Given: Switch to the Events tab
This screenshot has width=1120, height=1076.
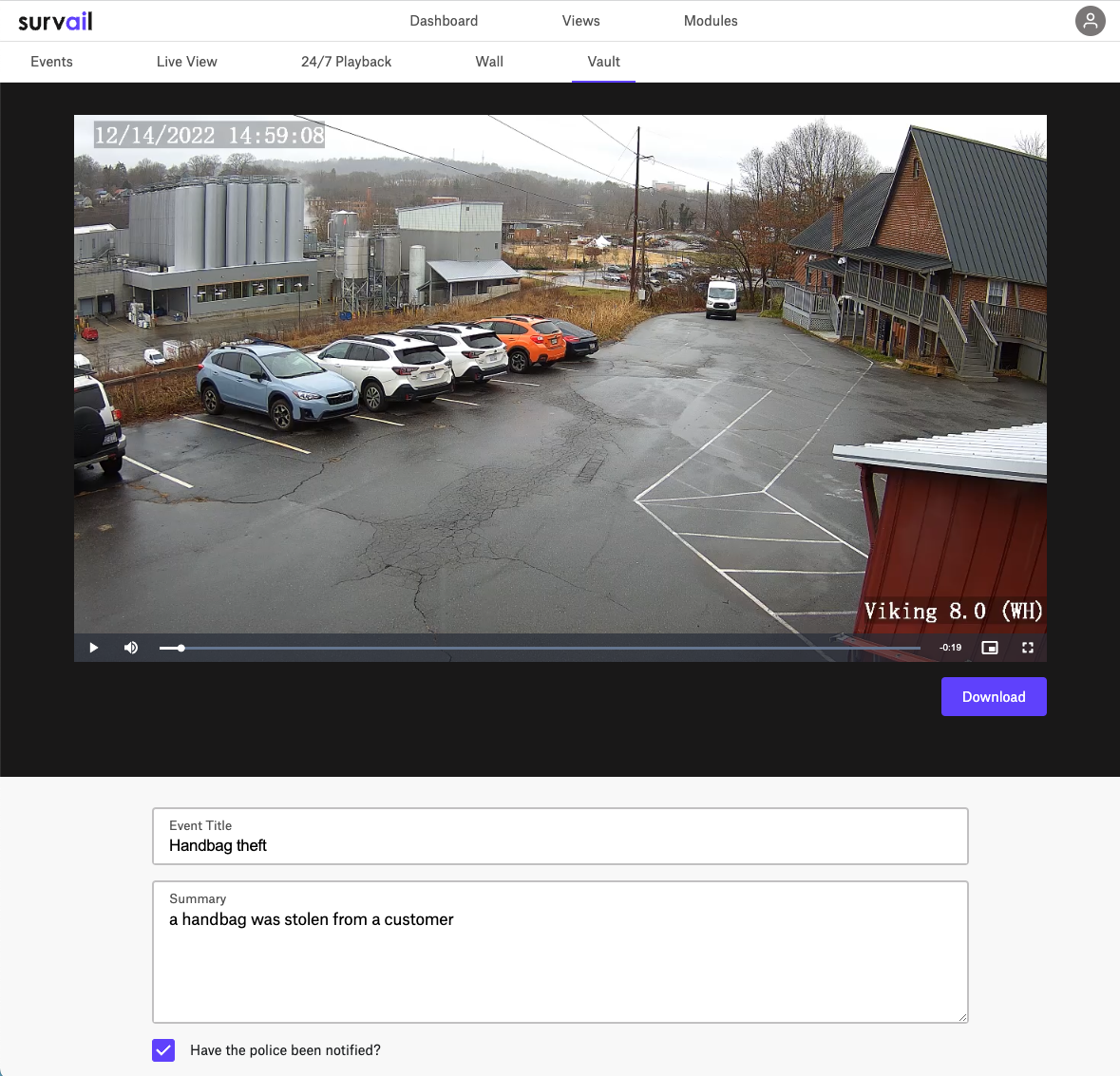Looking at the screenshot, I should coord(51,62).
